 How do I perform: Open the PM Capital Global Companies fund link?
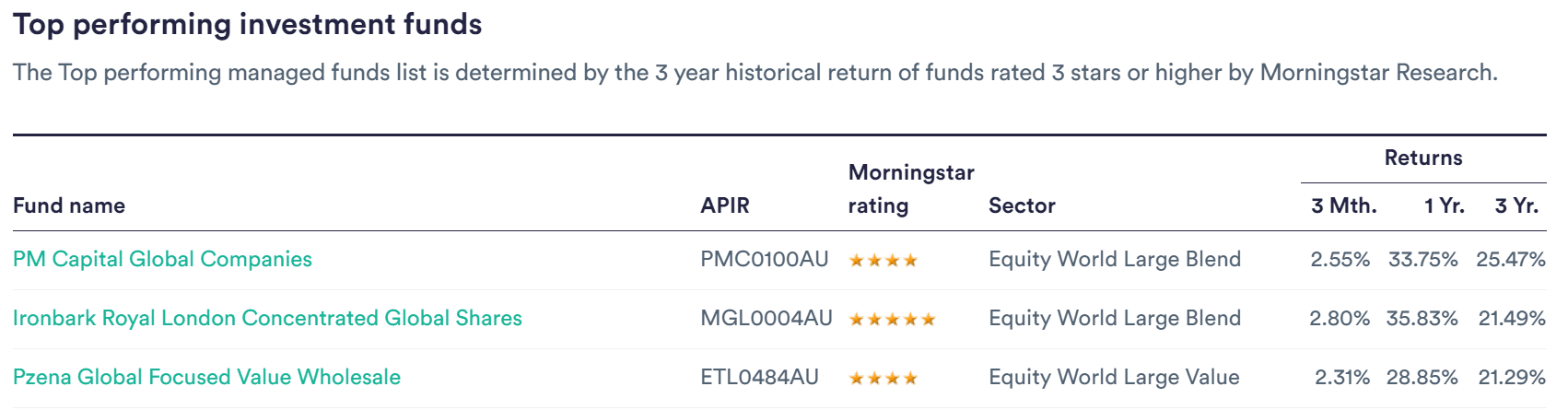tap(162, 259)
